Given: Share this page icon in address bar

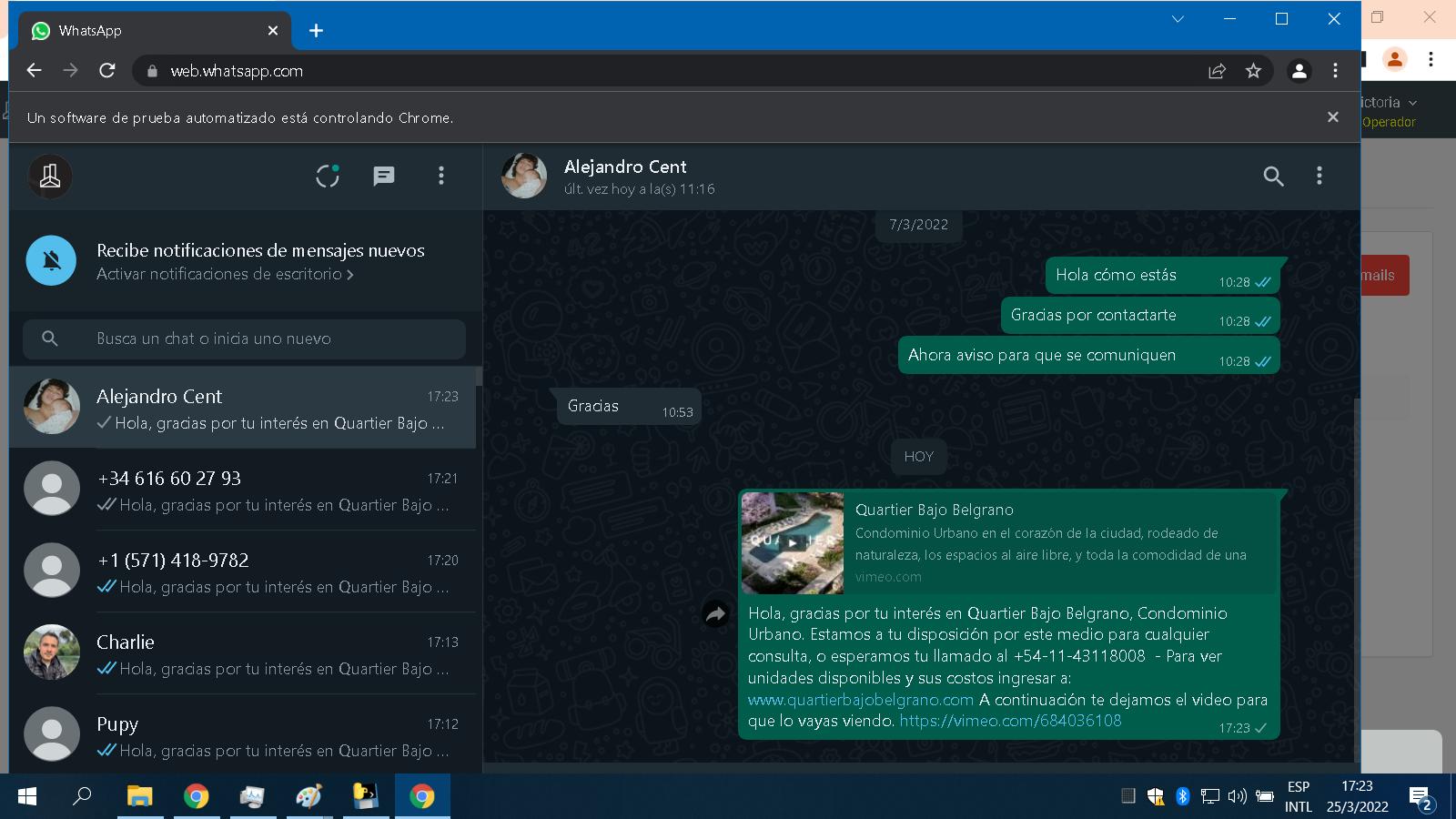Looking at the screenshot, I should (1217, 71).
